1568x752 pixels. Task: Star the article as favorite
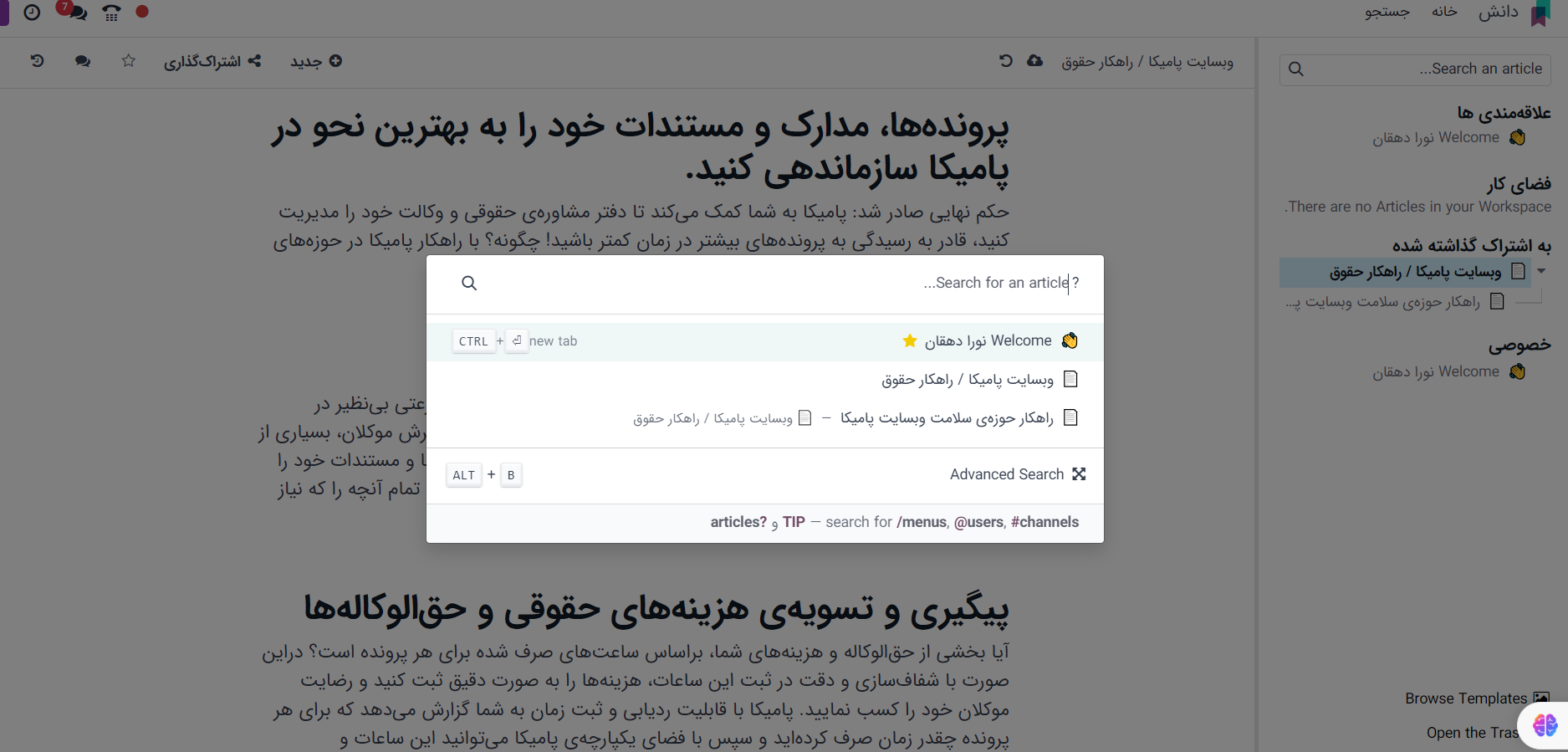point(128,61)
